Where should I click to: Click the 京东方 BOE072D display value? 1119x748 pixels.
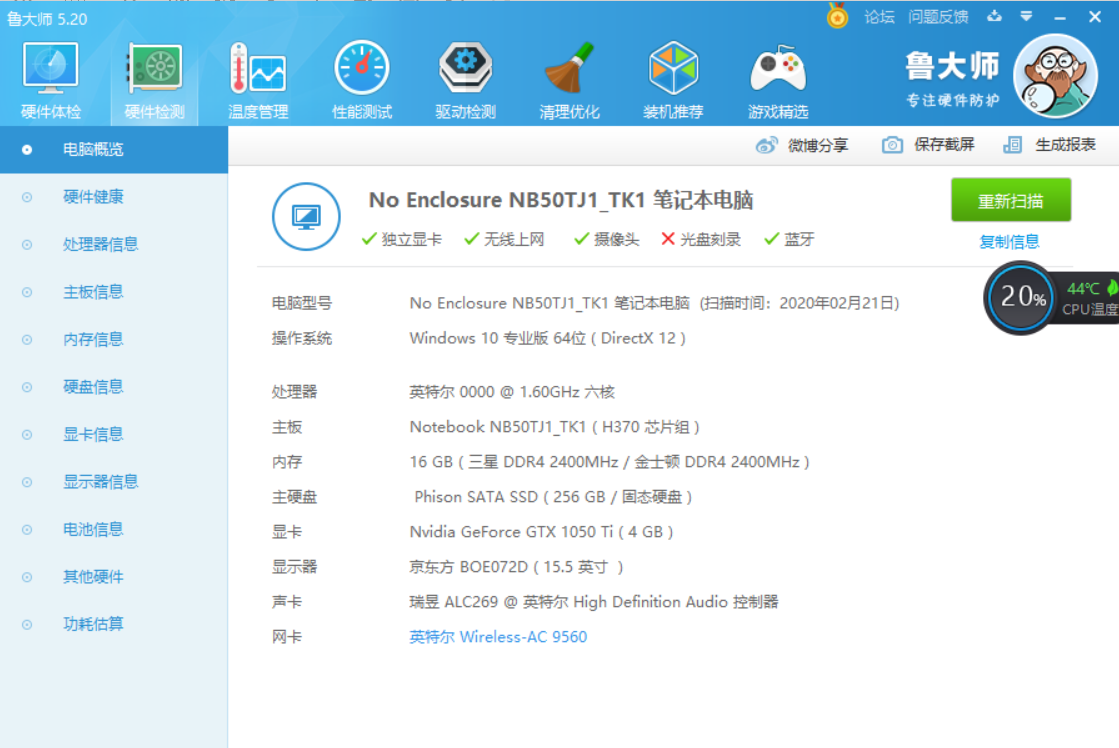(x=517, y=567)
